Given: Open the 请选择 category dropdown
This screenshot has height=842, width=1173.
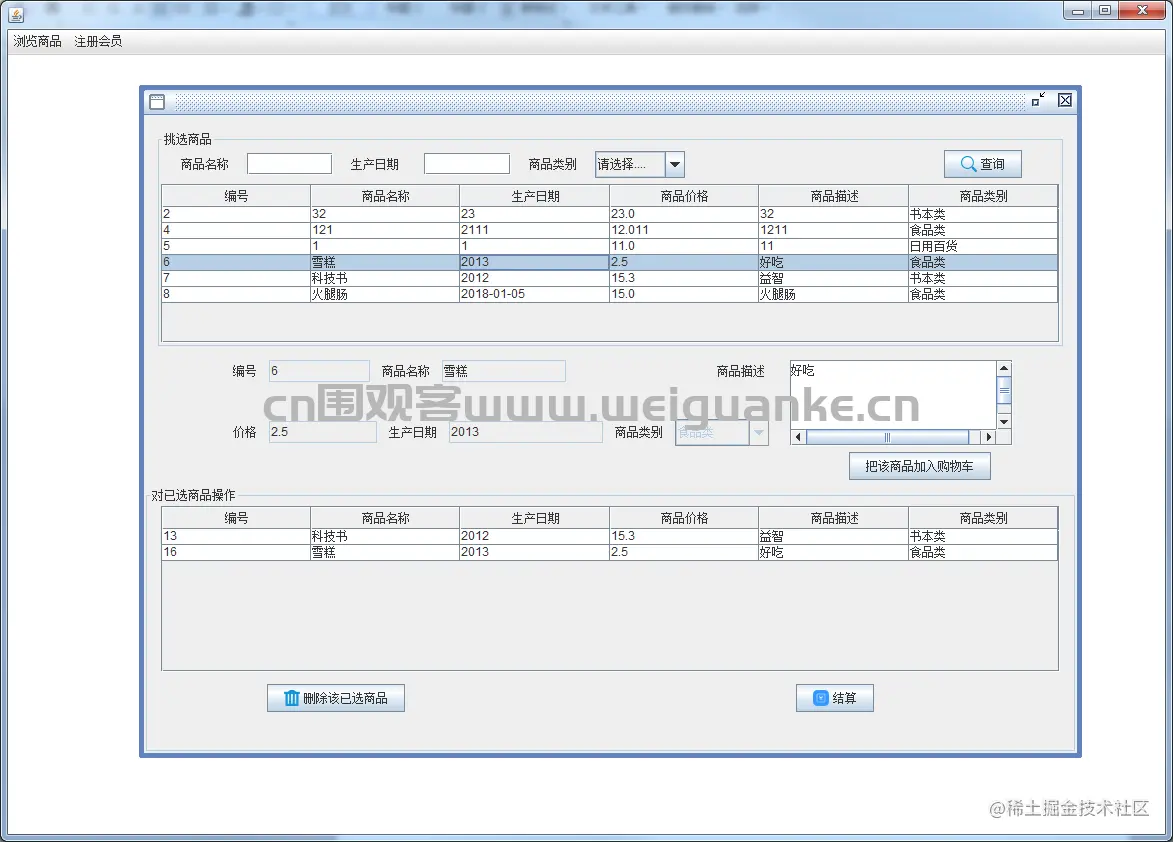Looking at the screenshot, I should (640, 165).
